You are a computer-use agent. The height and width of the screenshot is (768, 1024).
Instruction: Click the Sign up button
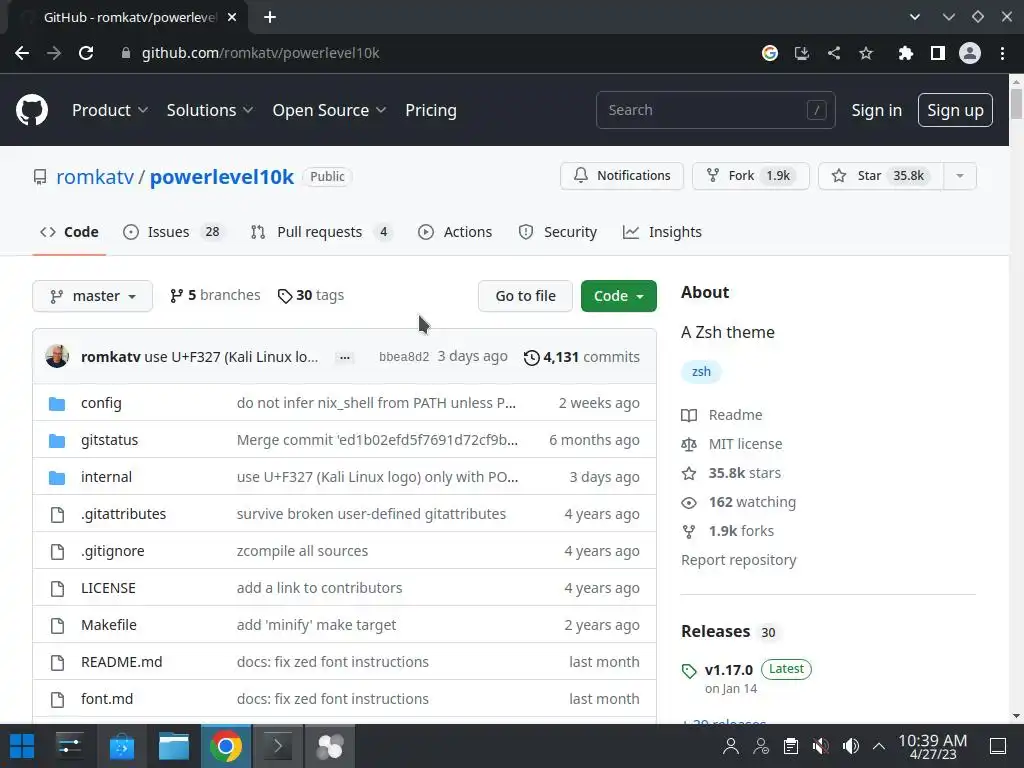point(955,110)
